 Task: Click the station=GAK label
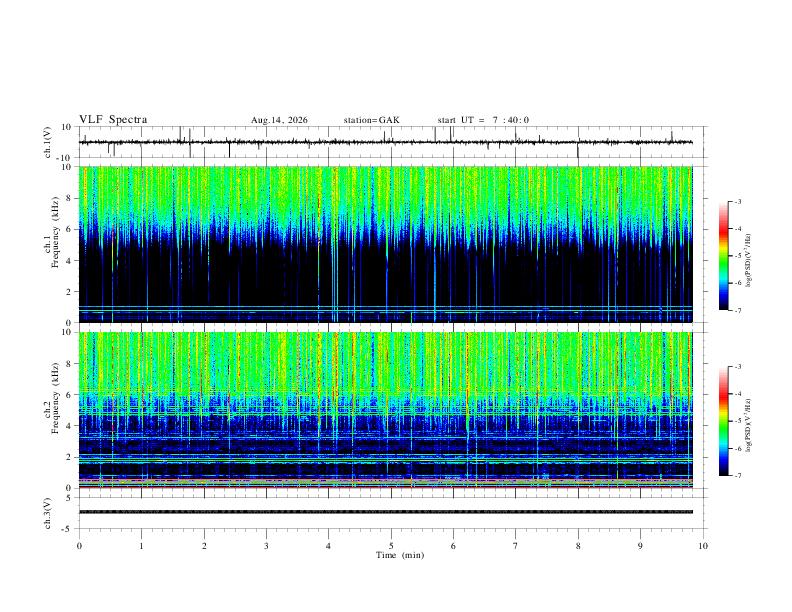(x=371, y=120)
